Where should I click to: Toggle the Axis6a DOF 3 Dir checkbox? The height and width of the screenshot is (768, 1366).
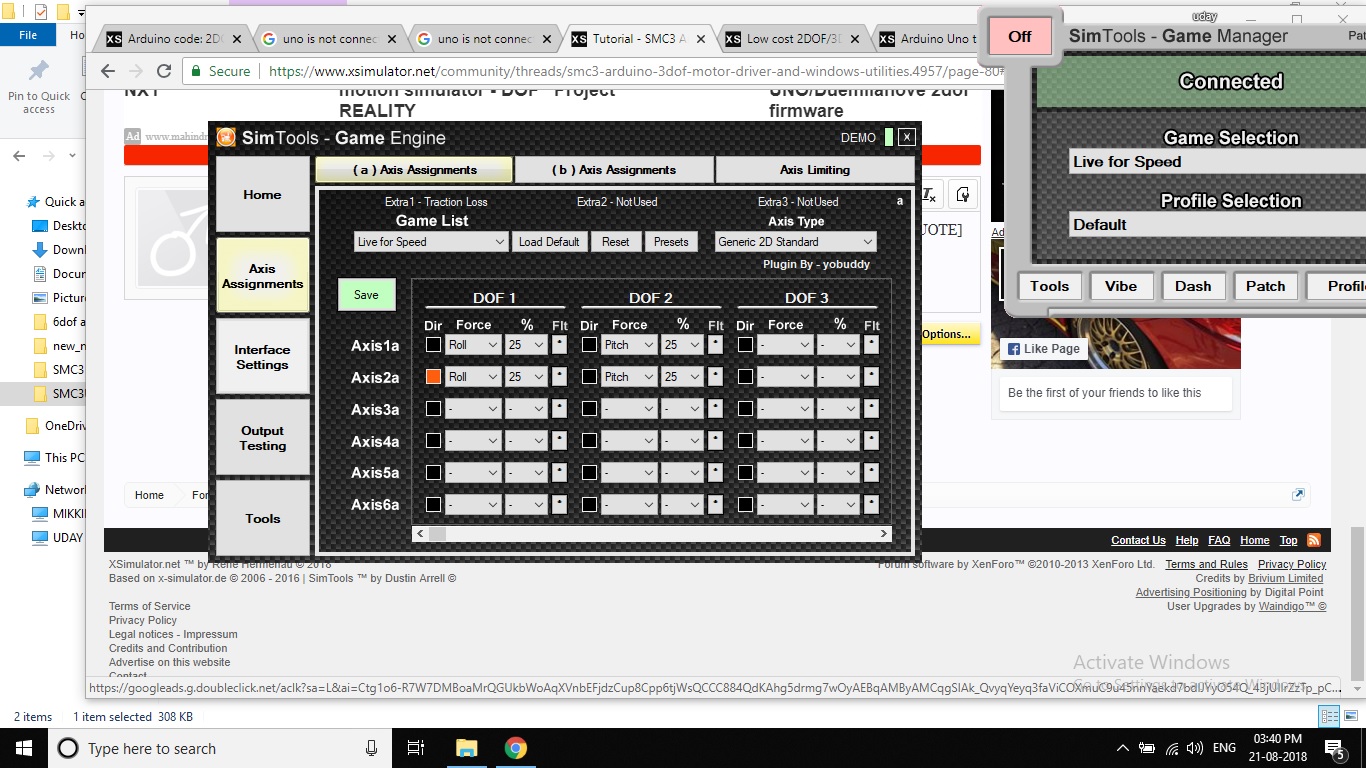tap(745, 505)
